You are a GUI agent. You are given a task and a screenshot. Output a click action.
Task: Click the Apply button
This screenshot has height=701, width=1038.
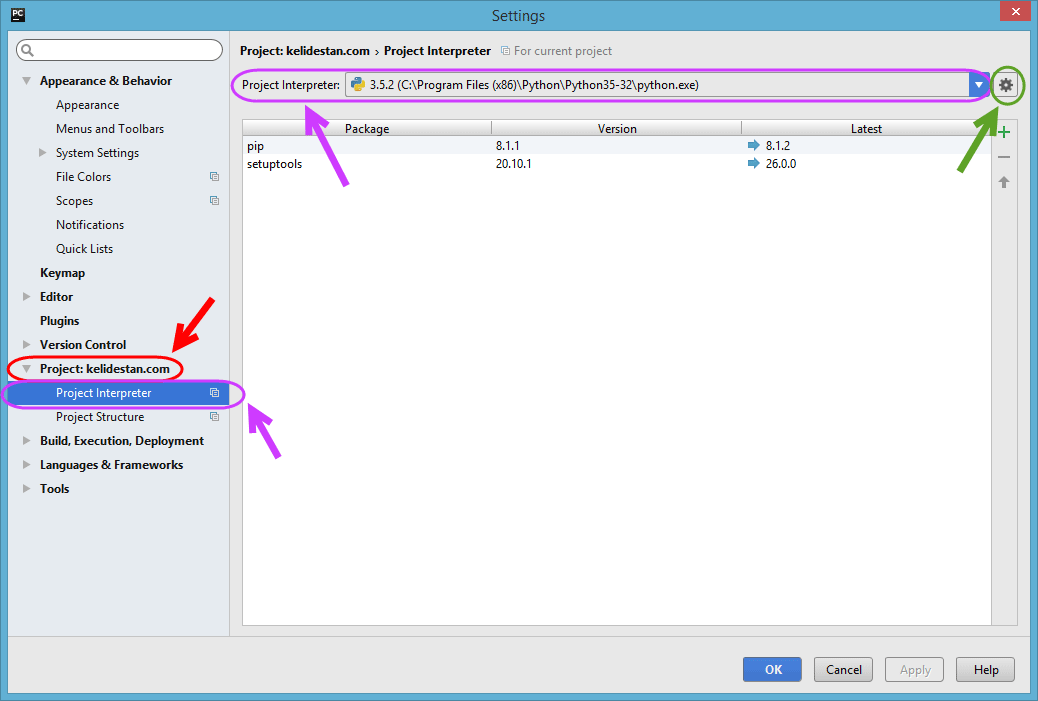(914, 669)
